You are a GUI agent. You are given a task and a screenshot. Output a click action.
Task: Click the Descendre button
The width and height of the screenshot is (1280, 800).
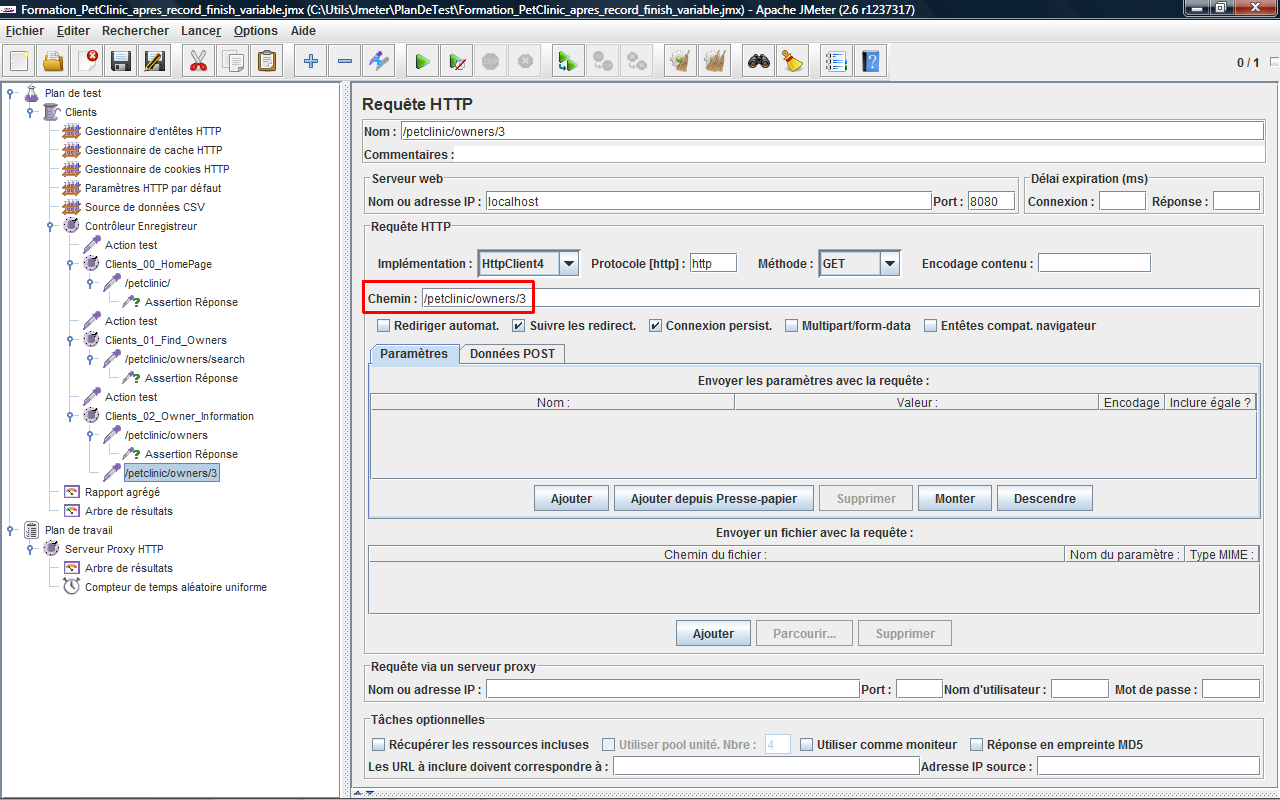(x=1044, y=498)
